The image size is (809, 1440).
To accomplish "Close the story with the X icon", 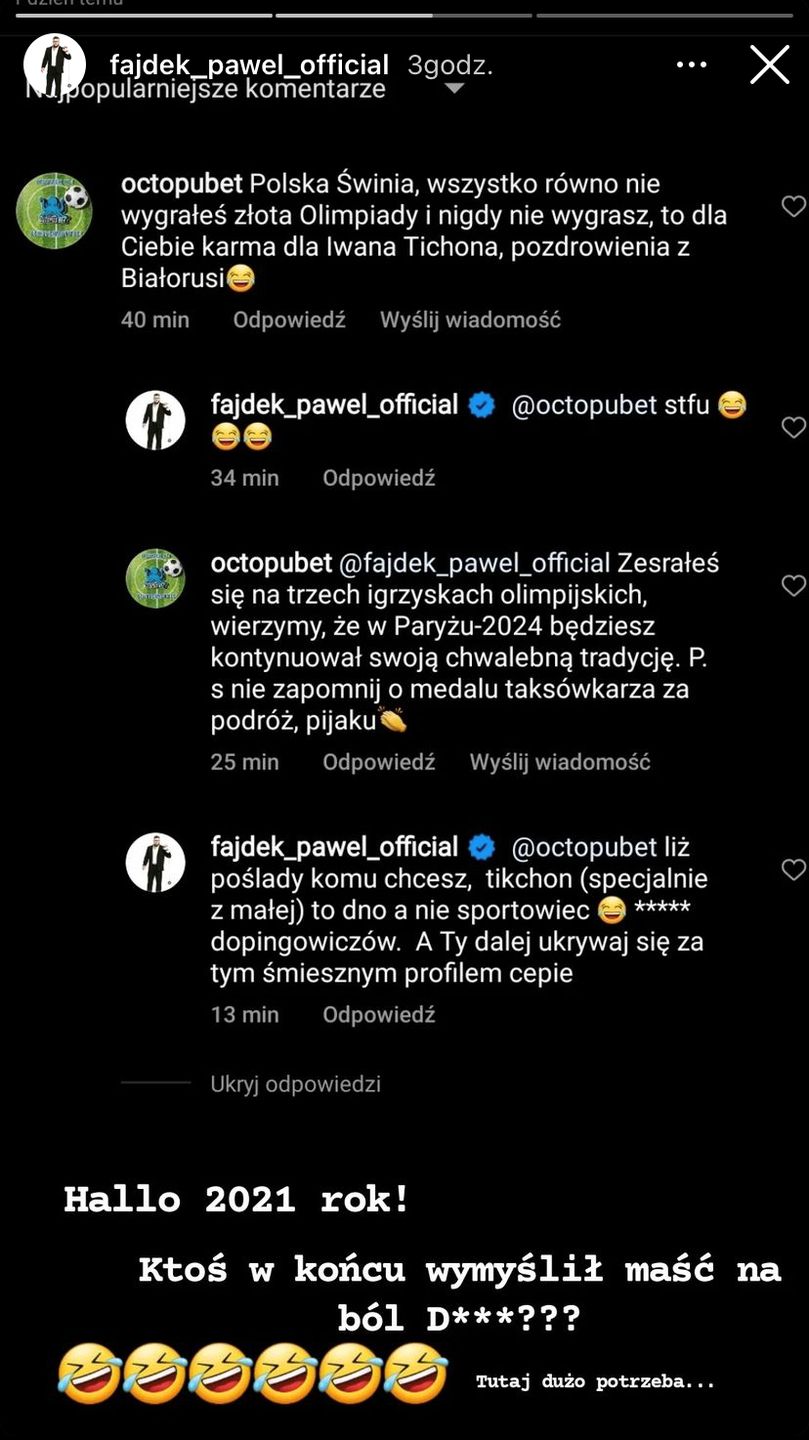I will click(769, 65).
